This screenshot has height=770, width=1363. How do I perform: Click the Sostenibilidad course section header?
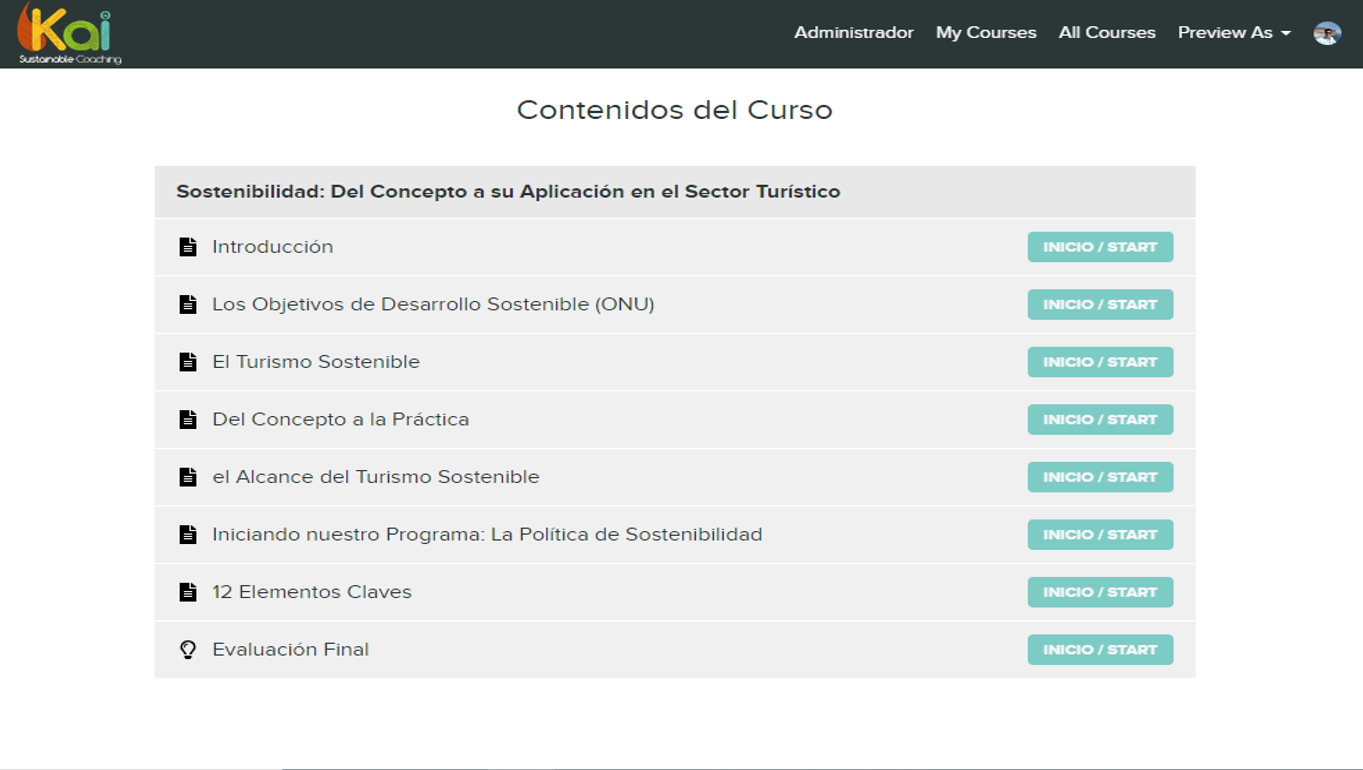pyautogui.click(x=508, y=192)
